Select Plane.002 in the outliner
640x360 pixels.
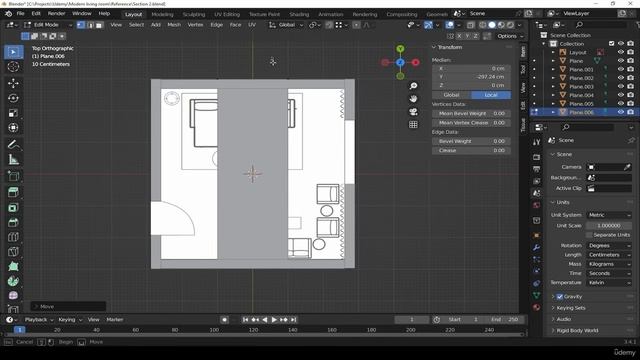(581, 78)
